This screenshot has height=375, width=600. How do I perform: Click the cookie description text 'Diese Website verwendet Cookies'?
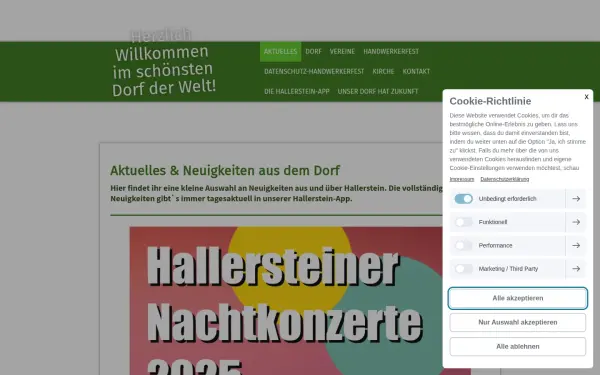tap(517, 142)
